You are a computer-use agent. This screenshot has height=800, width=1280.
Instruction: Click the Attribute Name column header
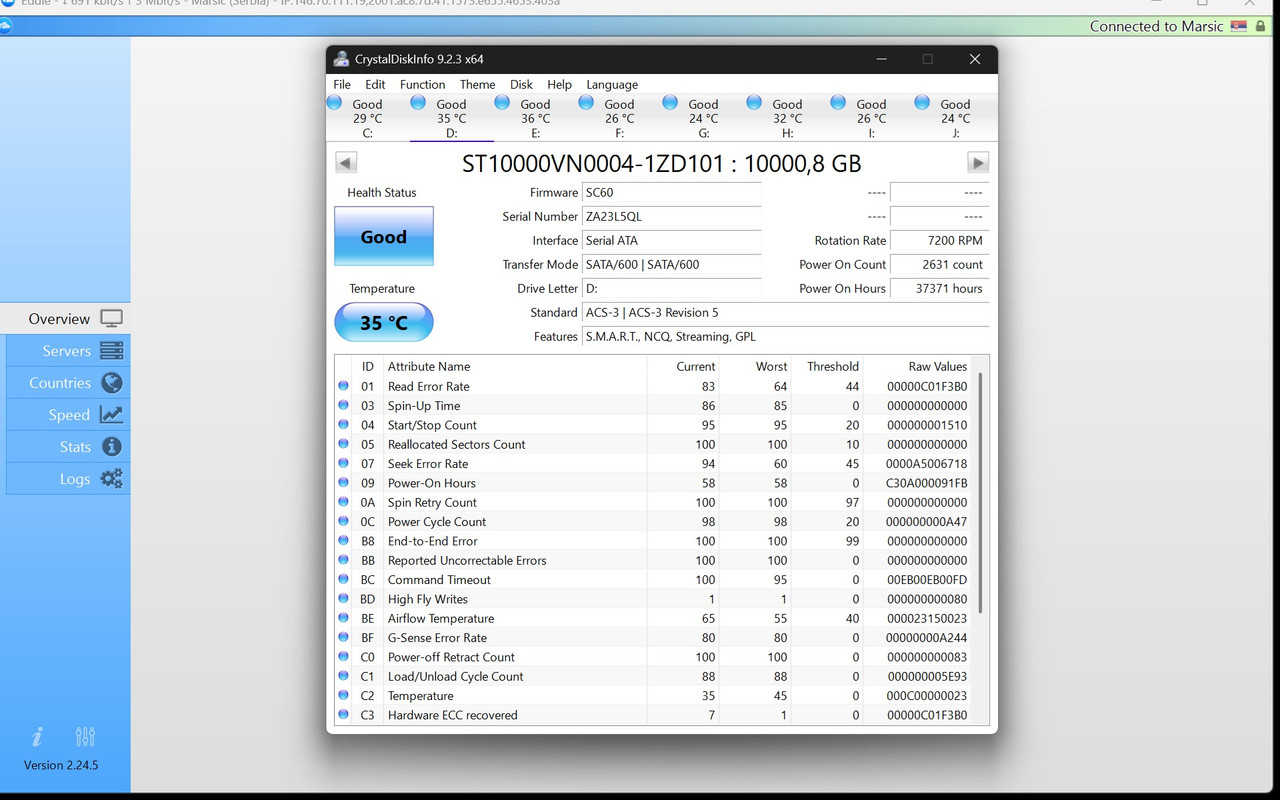(x=515, y=367)
